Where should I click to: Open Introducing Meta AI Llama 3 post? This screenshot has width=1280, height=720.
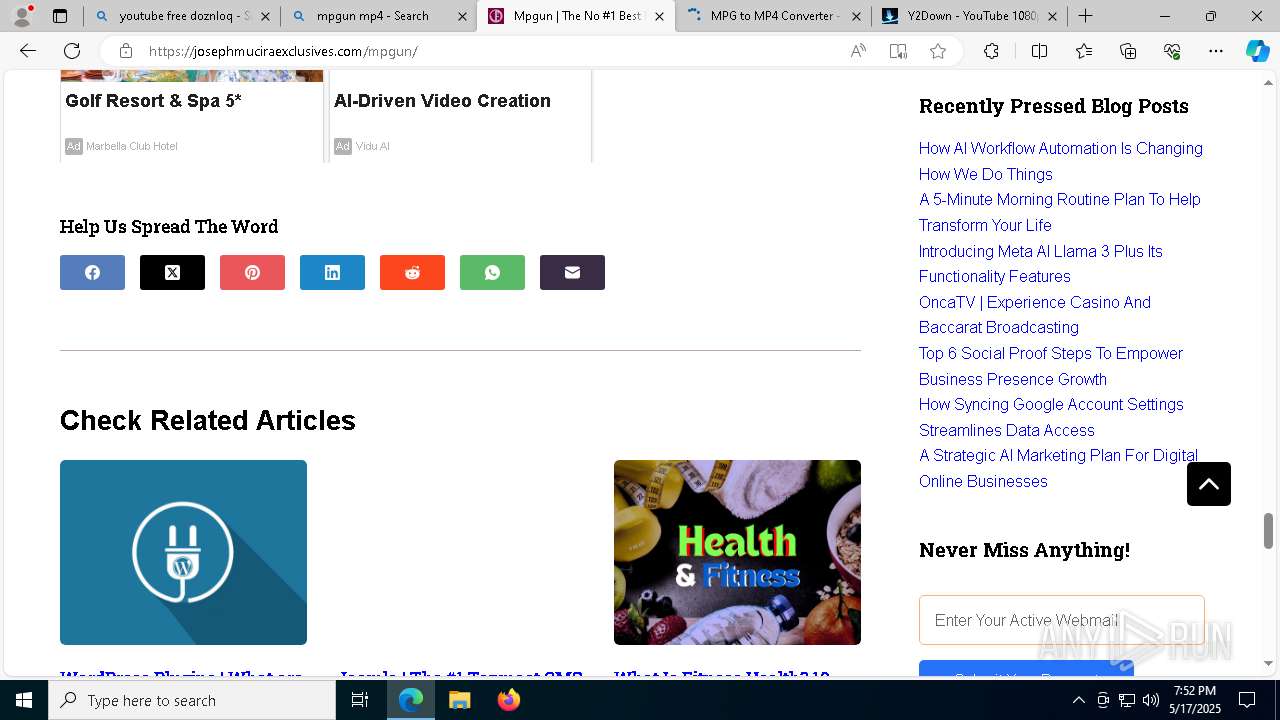coord(1040,264)
